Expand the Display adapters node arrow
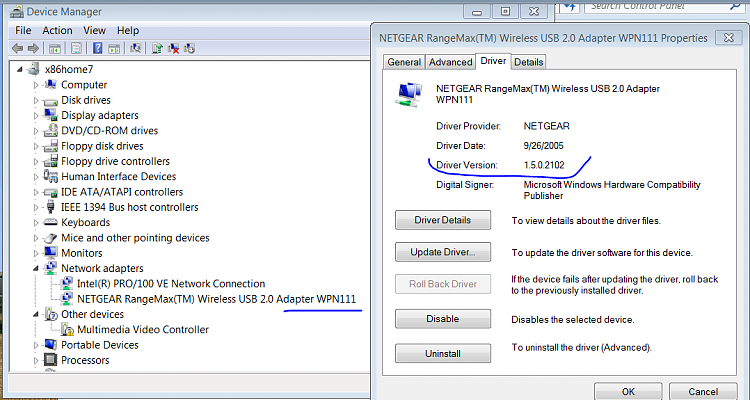 36,116
